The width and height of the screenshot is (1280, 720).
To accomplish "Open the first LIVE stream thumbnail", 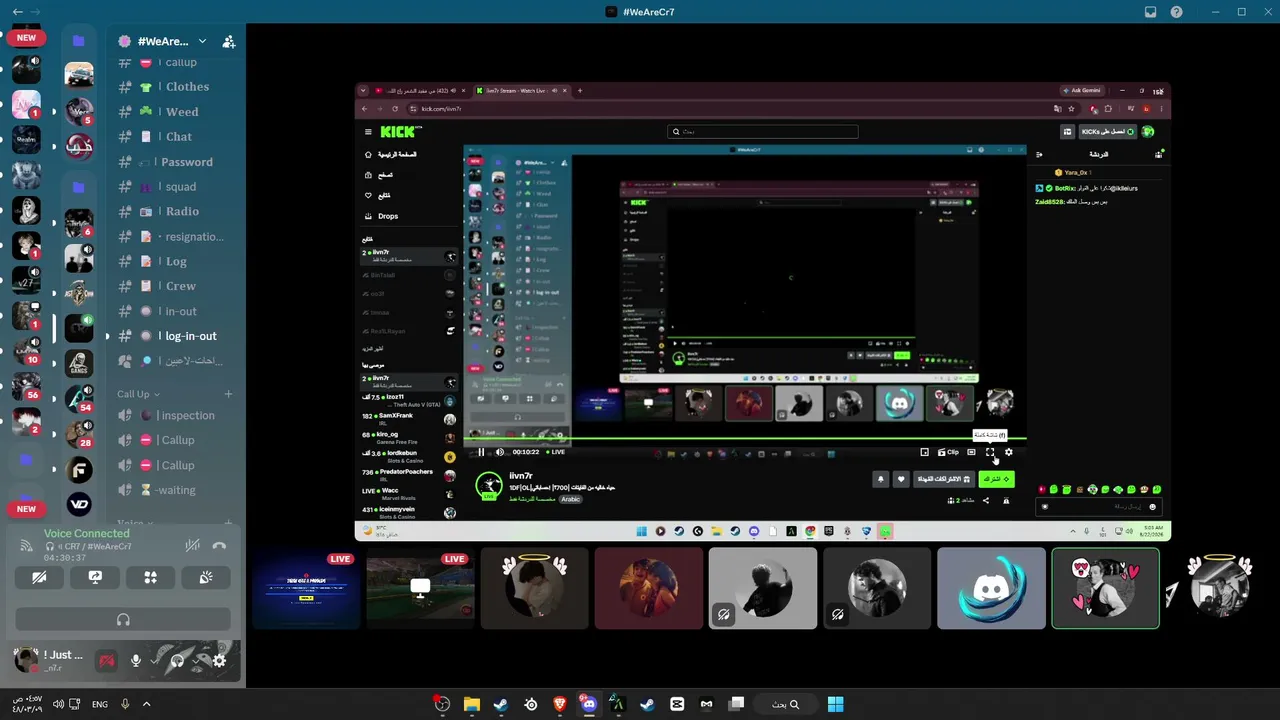I will coord(306,588).
